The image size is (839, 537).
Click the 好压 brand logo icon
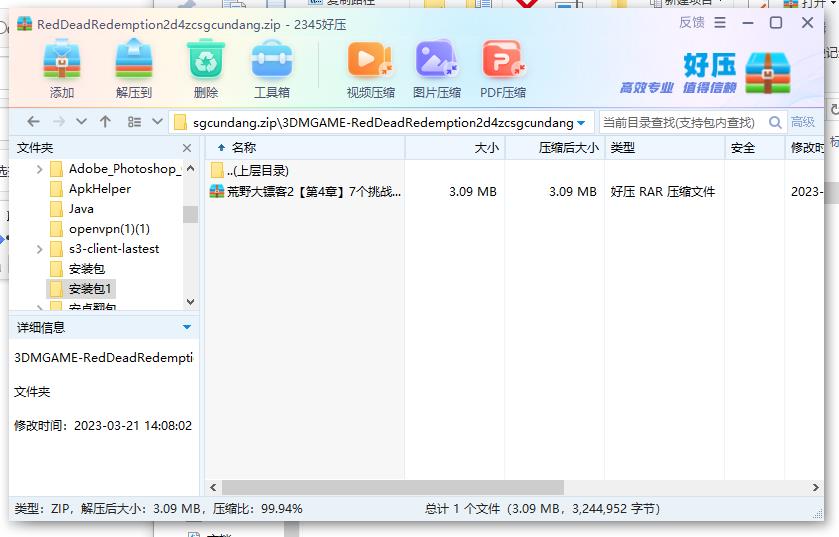pos(767,72)
